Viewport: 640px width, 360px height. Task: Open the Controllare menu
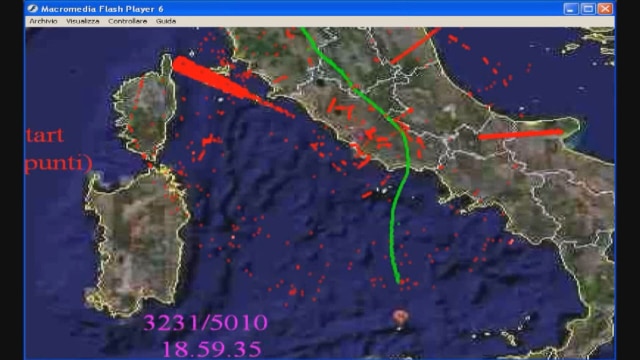point(127,21)
